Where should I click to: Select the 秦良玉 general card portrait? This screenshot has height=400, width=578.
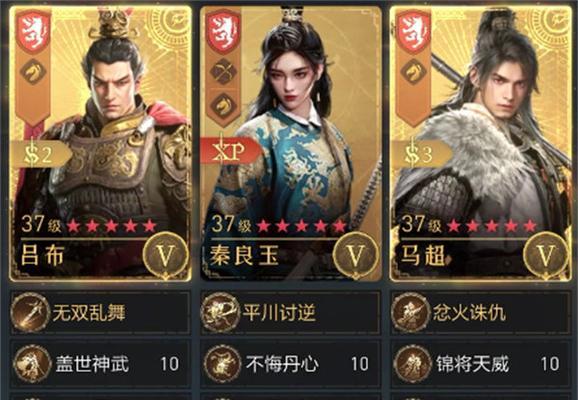click(290, 144)
